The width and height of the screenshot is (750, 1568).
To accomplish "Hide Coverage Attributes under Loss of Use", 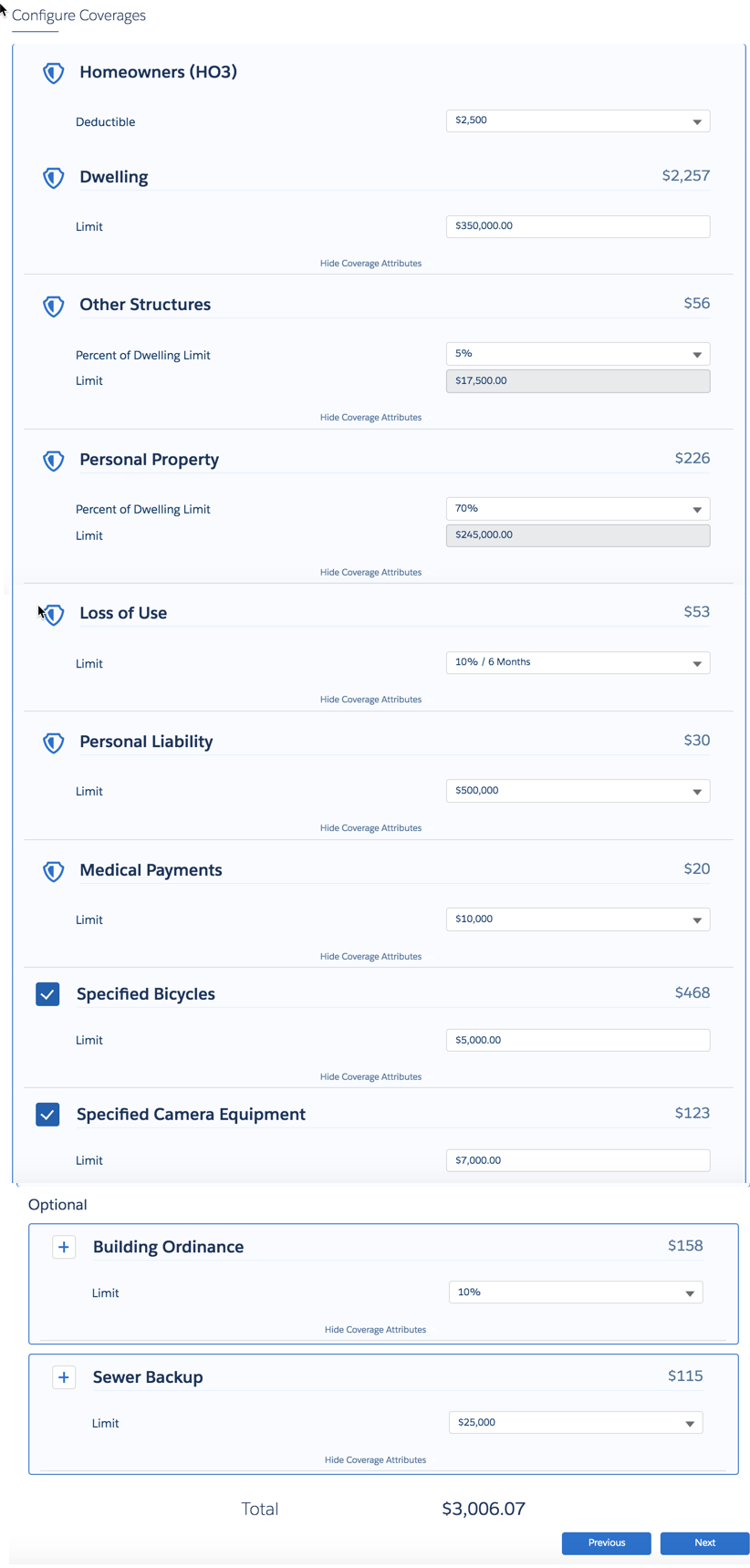I will 370,700.
